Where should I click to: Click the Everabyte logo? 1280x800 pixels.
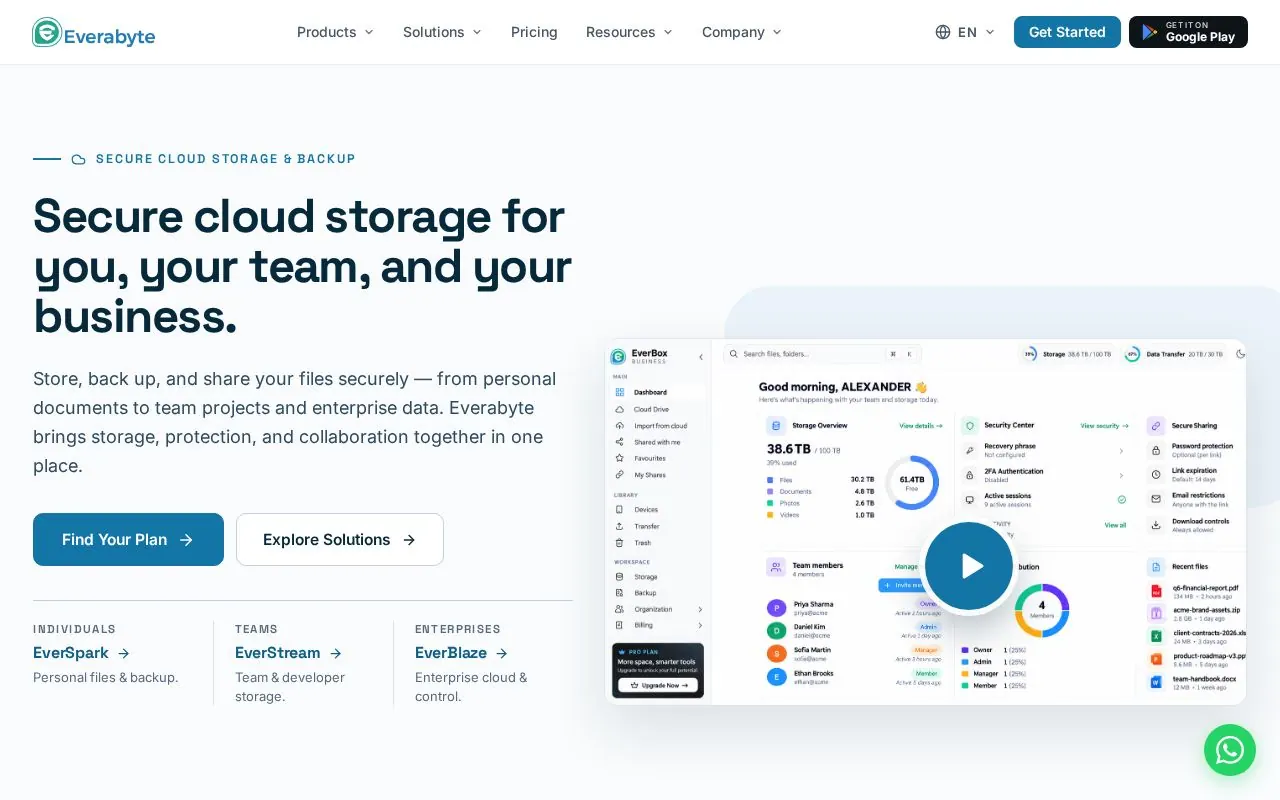click(94, 32)
